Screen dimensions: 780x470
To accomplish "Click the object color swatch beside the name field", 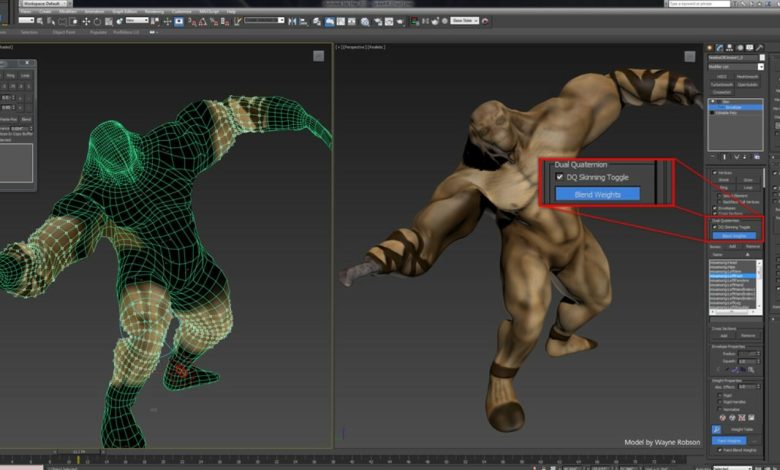I will pos(763,57).
